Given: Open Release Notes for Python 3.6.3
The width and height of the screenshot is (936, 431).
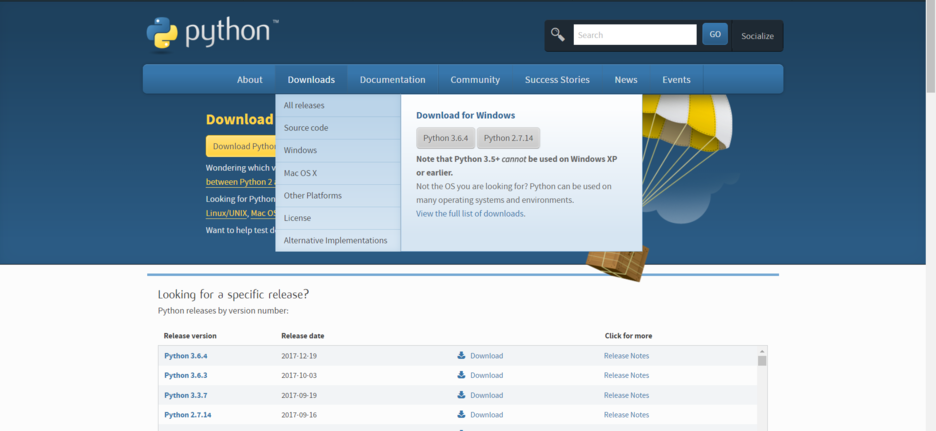Looking at the screenshot, I should pyautogui.click(x=626, y=375).
